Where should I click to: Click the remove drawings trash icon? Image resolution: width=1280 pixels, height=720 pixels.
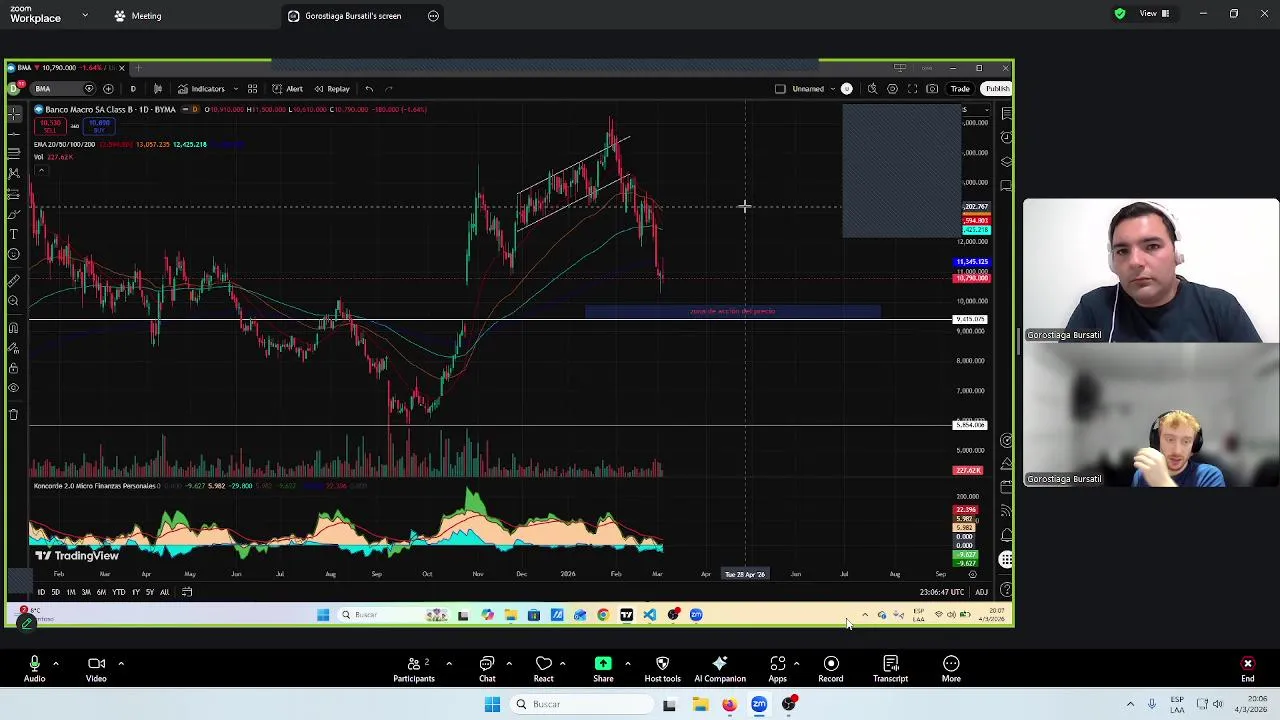point(14,414)
